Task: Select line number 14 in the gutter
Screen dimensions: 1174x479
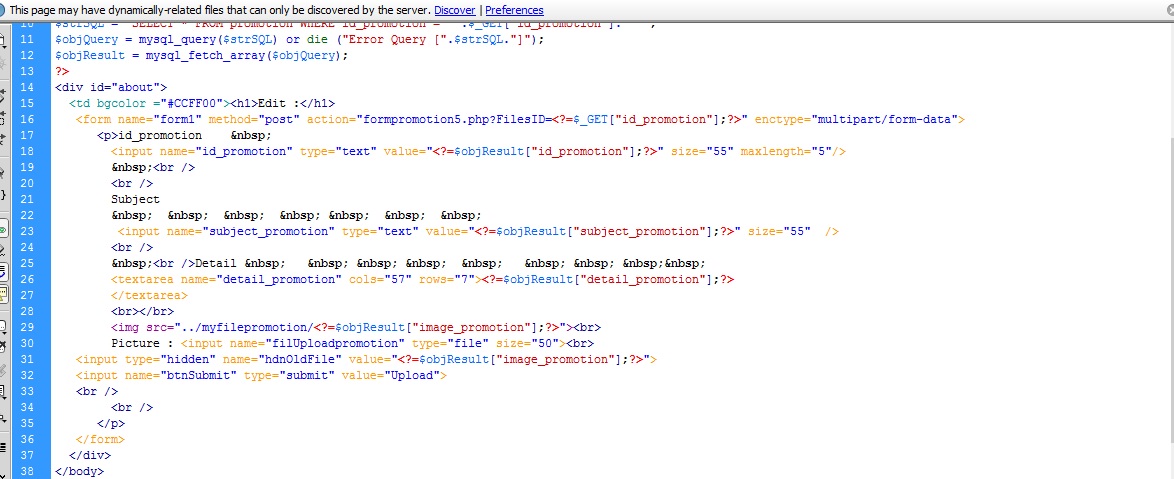Action: tap(27, 88)
